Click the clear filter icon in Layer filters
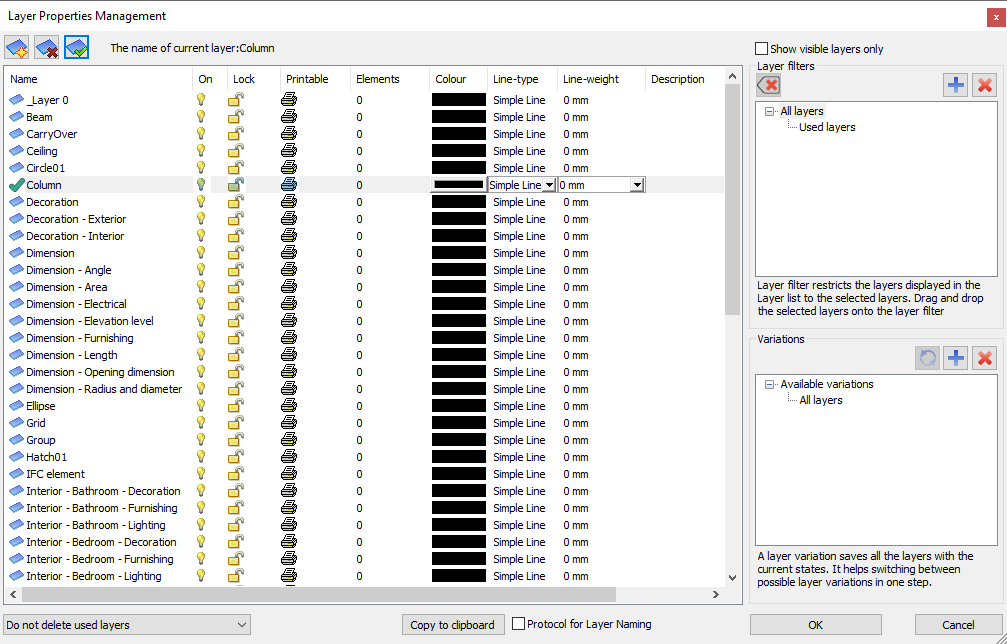The height and width of the screenshot is (644, 1007). (x=768, y=85)
